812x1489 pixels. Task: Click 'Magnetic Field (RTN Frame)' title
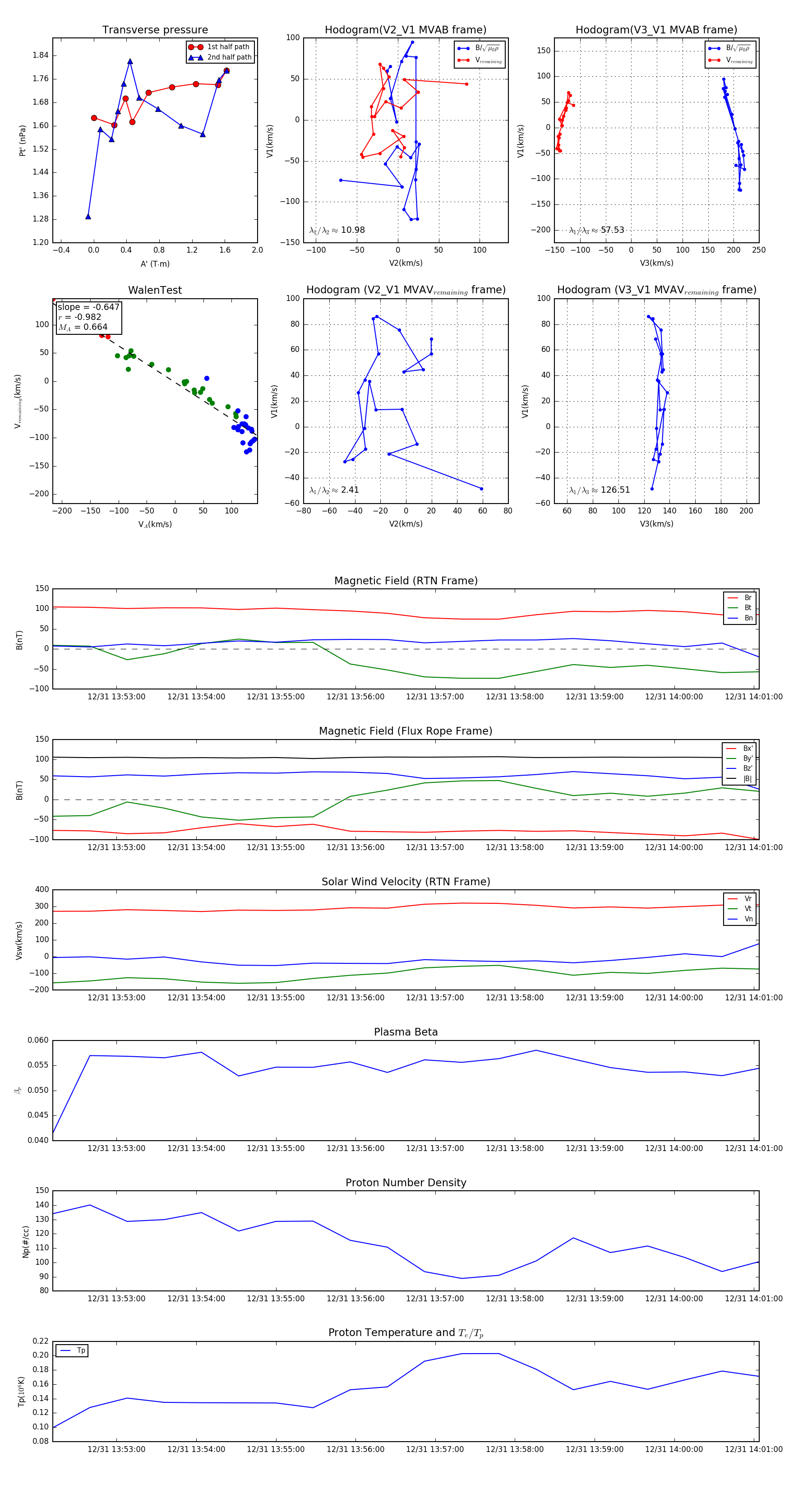tap(406, 581)
